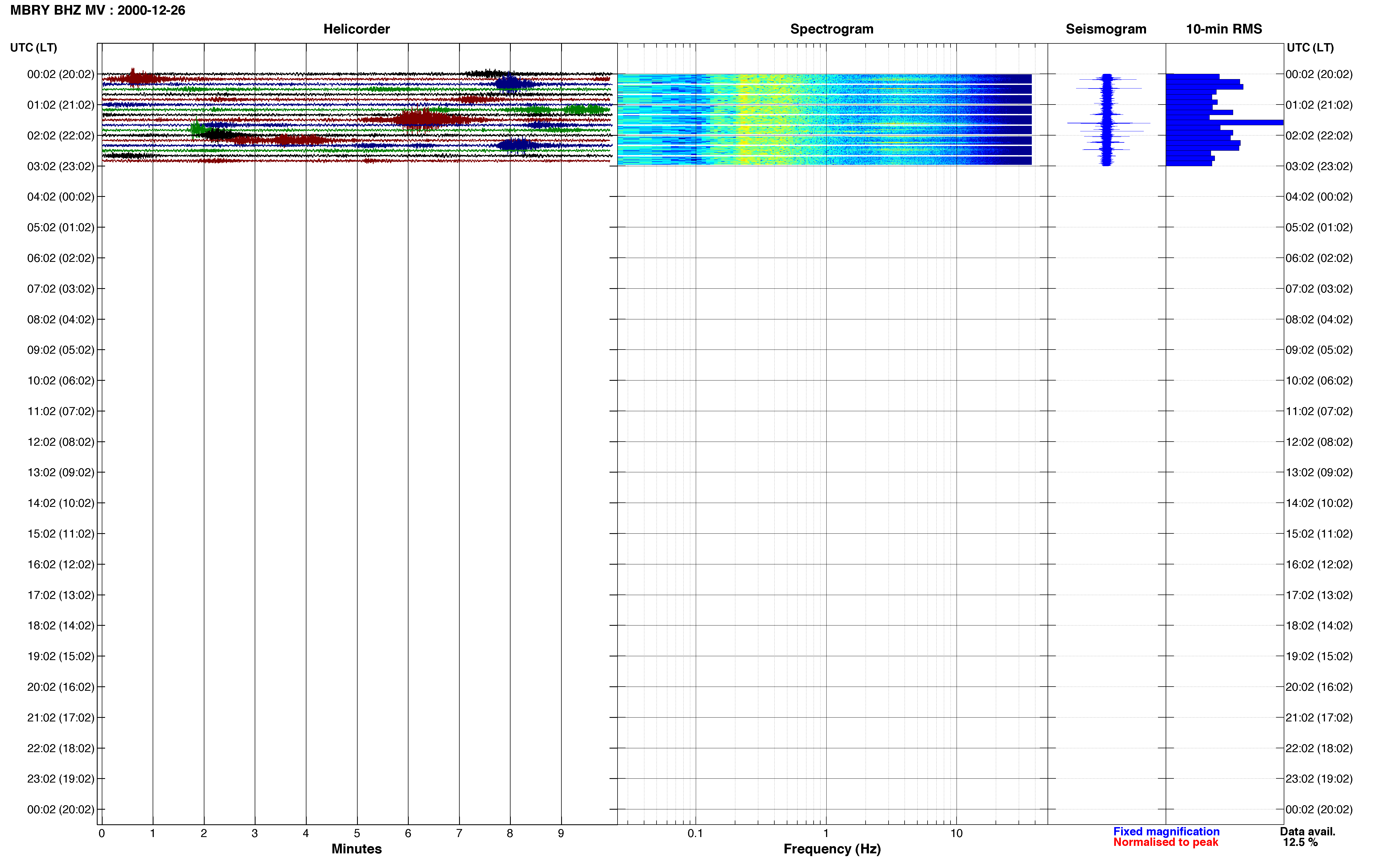Select the Spectrogram panel heading
Screen dimensions: 1388x868
coord(832,29)
